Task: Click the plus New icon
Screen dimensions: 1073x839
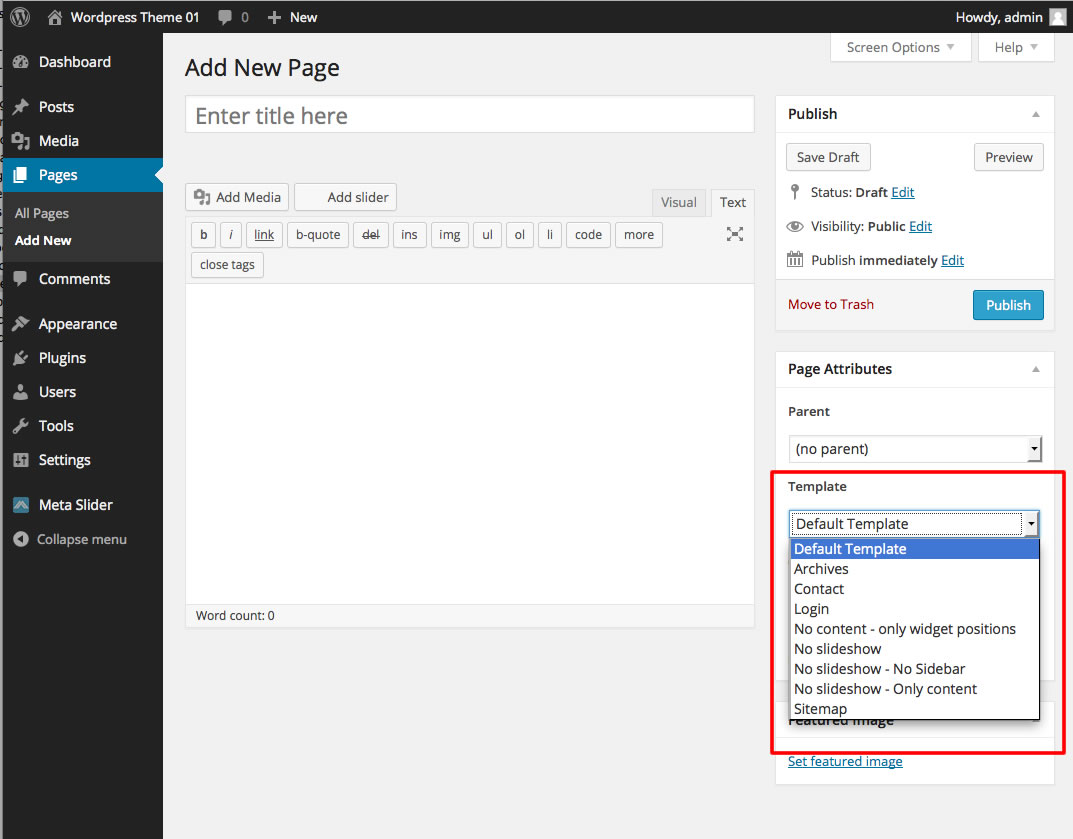Action: tap(274, 17)
